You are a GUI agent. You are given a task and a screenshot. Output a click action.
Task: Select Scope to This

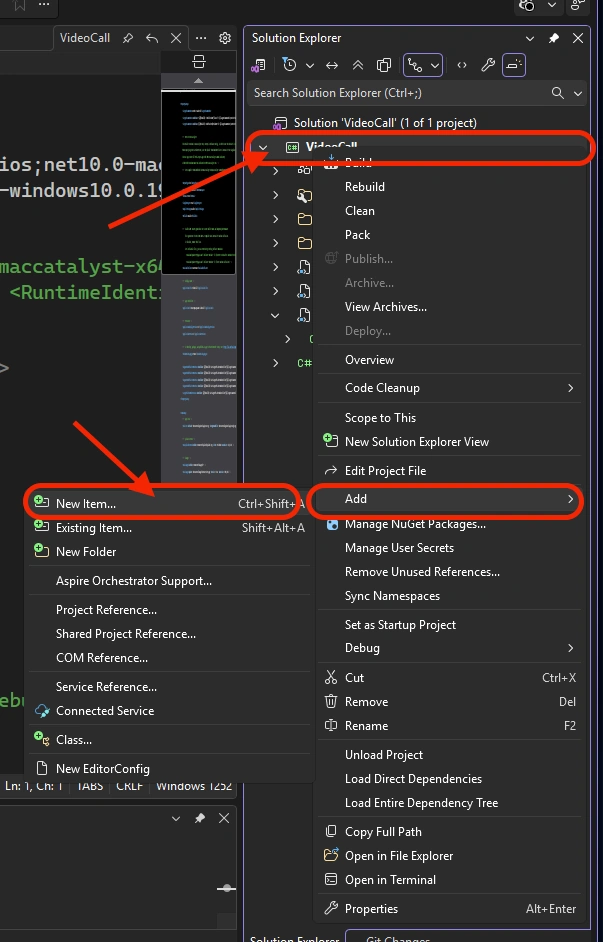[x=380, y=418]
